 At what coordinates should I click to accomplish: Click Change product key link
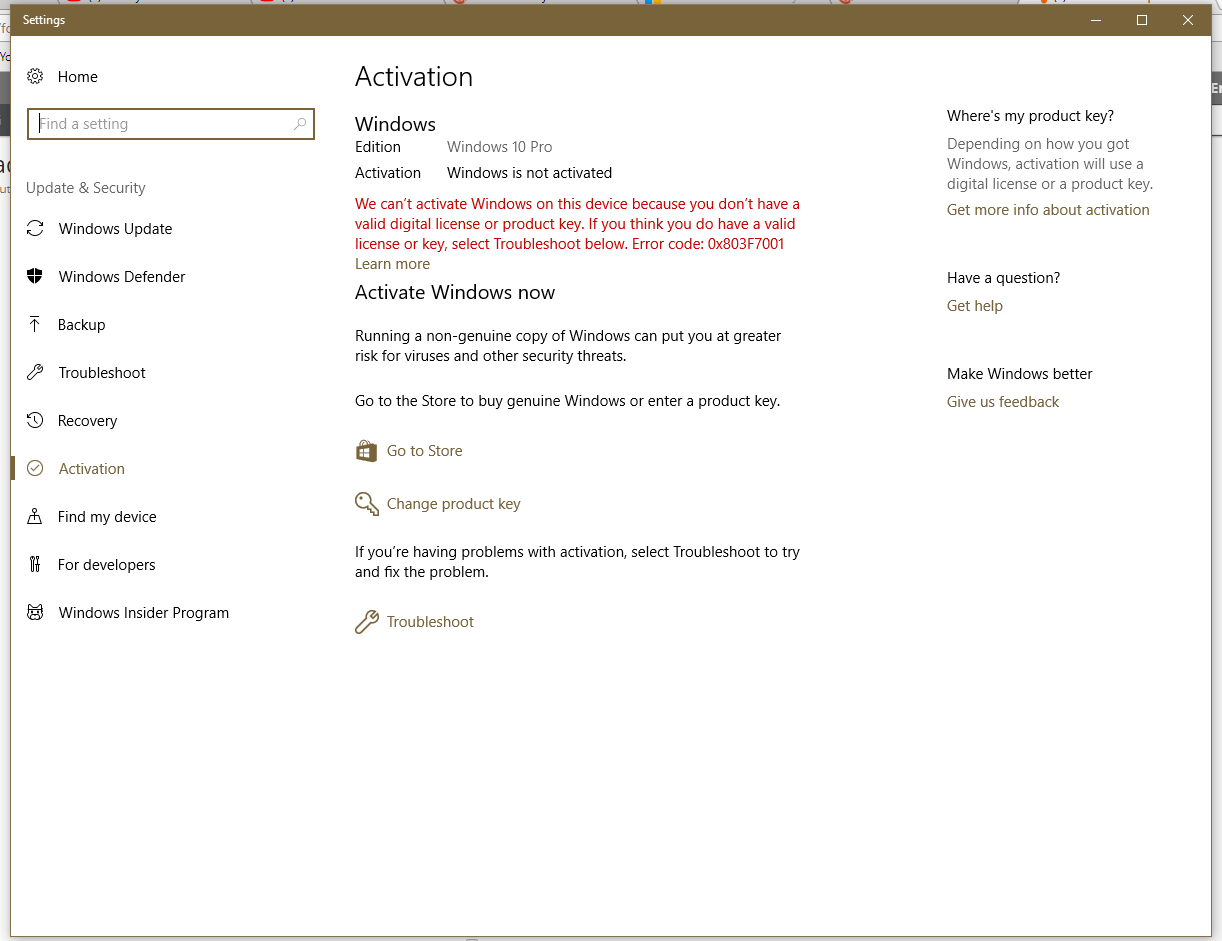[x=453, y=504]
